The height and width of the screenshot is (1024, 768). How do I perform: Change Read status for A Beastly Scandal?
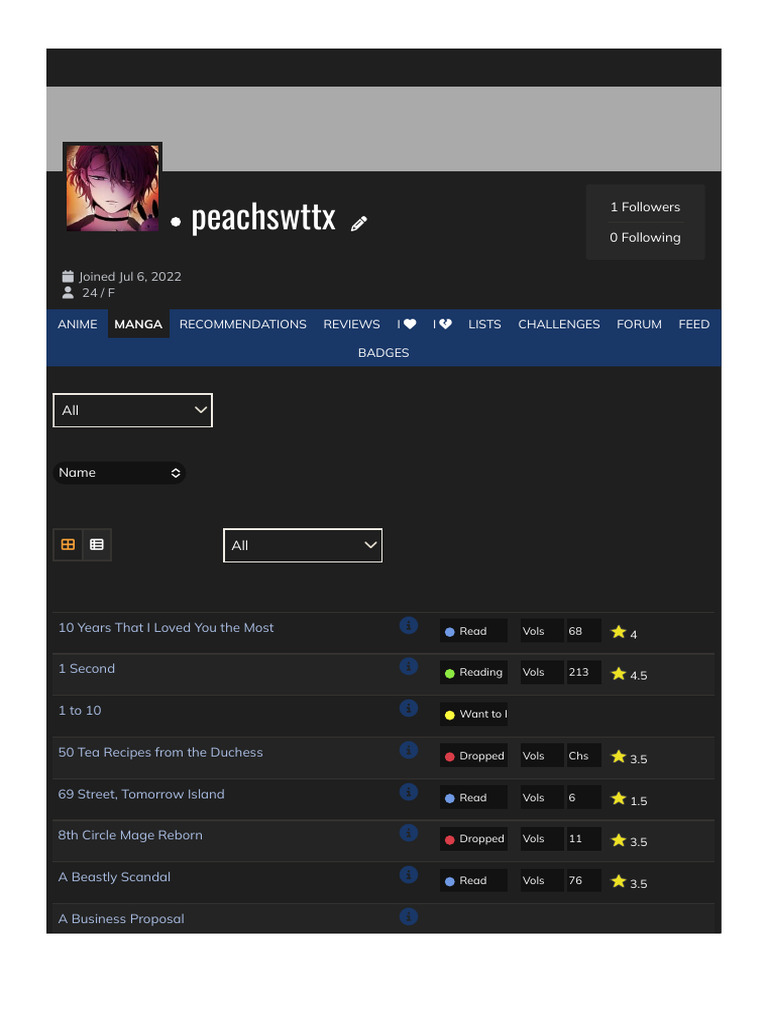coord(473,880)
